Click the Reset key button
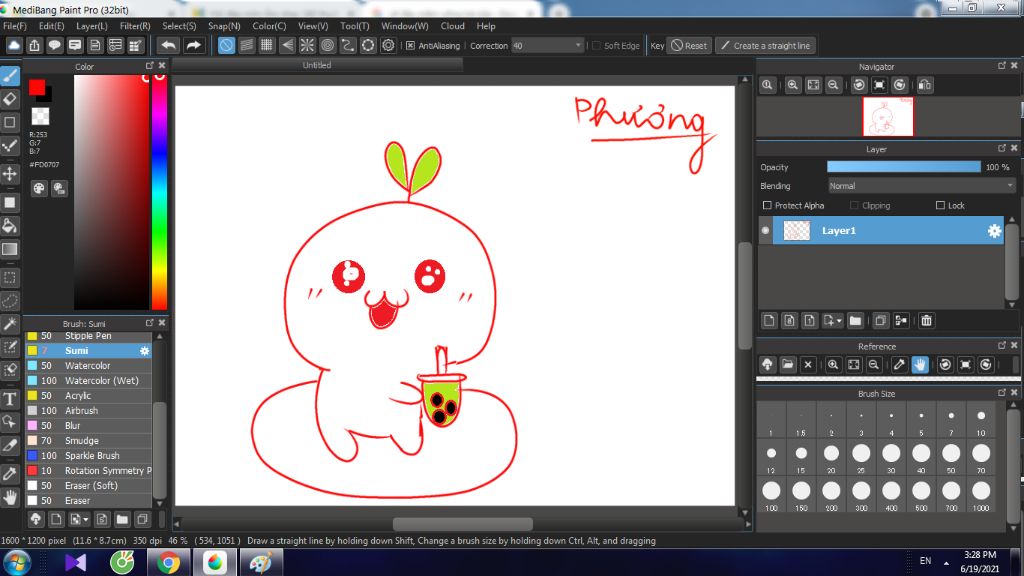The height and width of the screenshot is (576, 1024). pos(689,46)
